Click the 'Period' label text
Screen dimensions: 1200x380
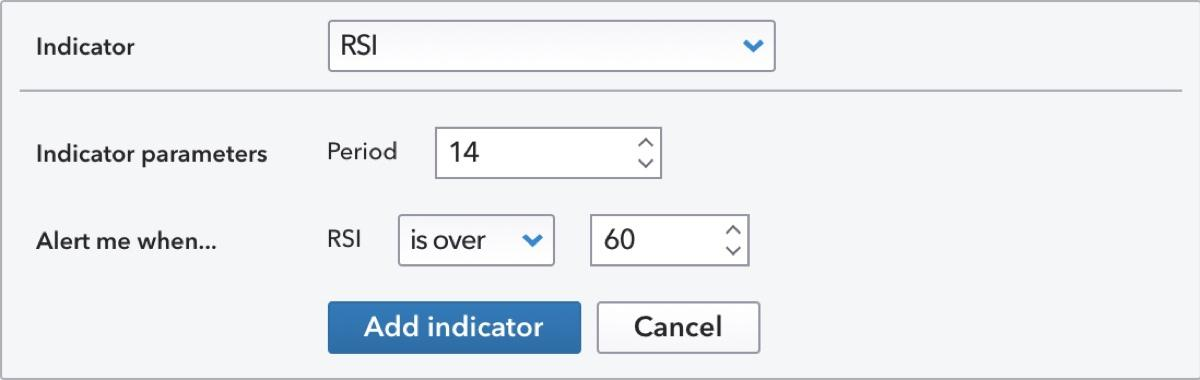coord(362,152)
